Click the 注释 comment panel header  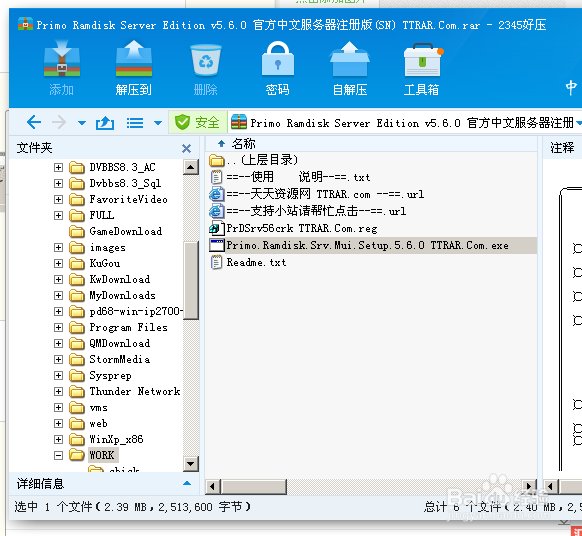point(562,148)
